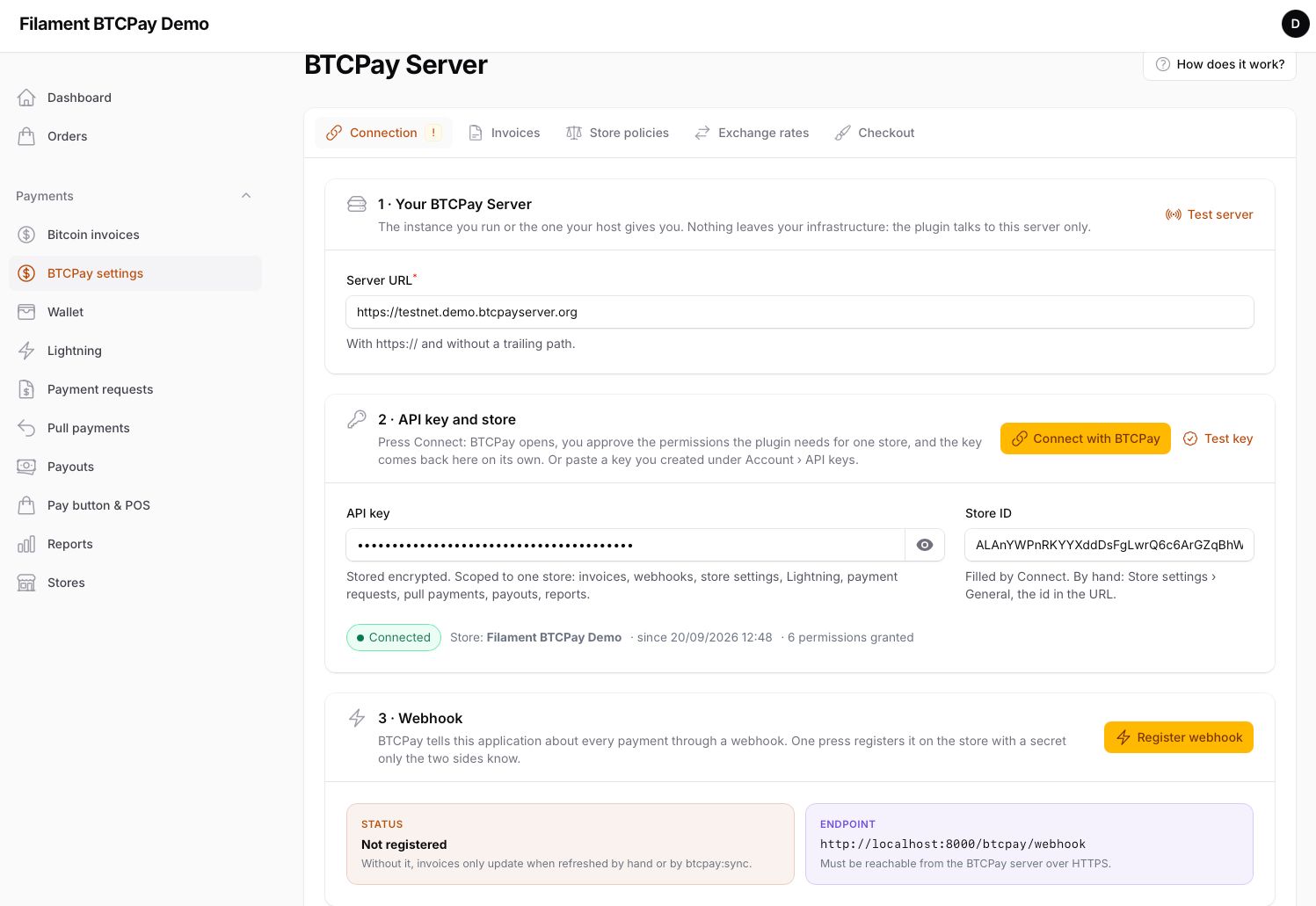Open the Lightning page
The height and width of the screenshot is (906, 1316).
tap(135, 351)
